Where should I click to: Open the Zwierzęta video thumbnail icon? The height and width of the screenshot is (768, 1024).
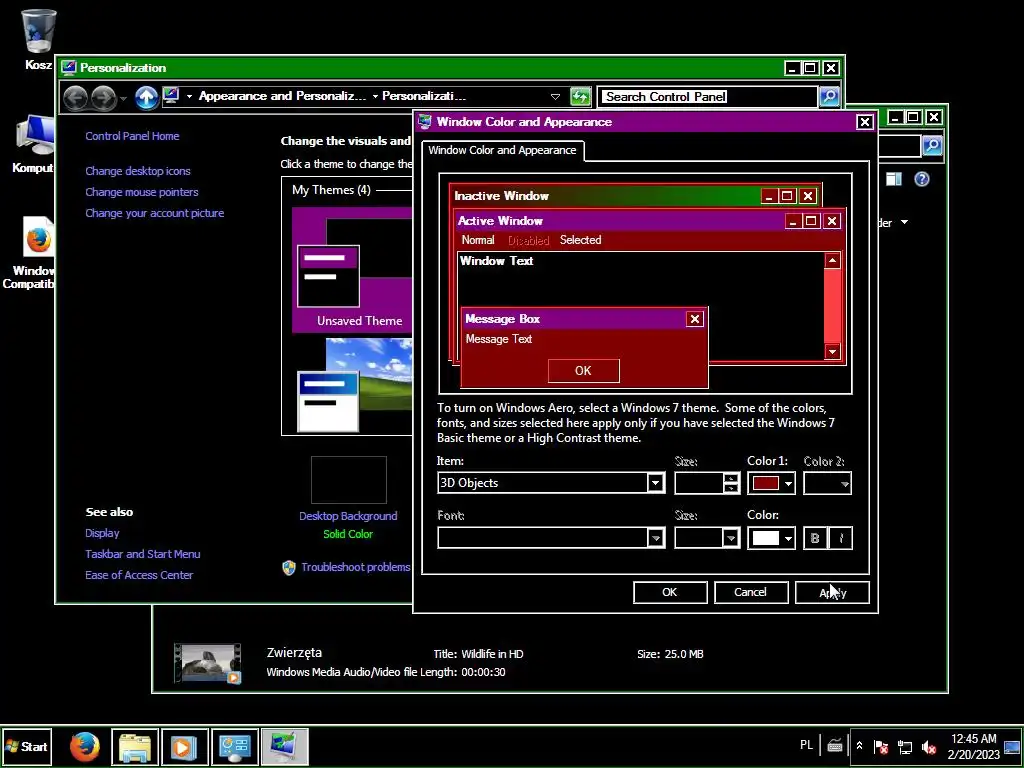pyautogui.click(x=208, y=663)
